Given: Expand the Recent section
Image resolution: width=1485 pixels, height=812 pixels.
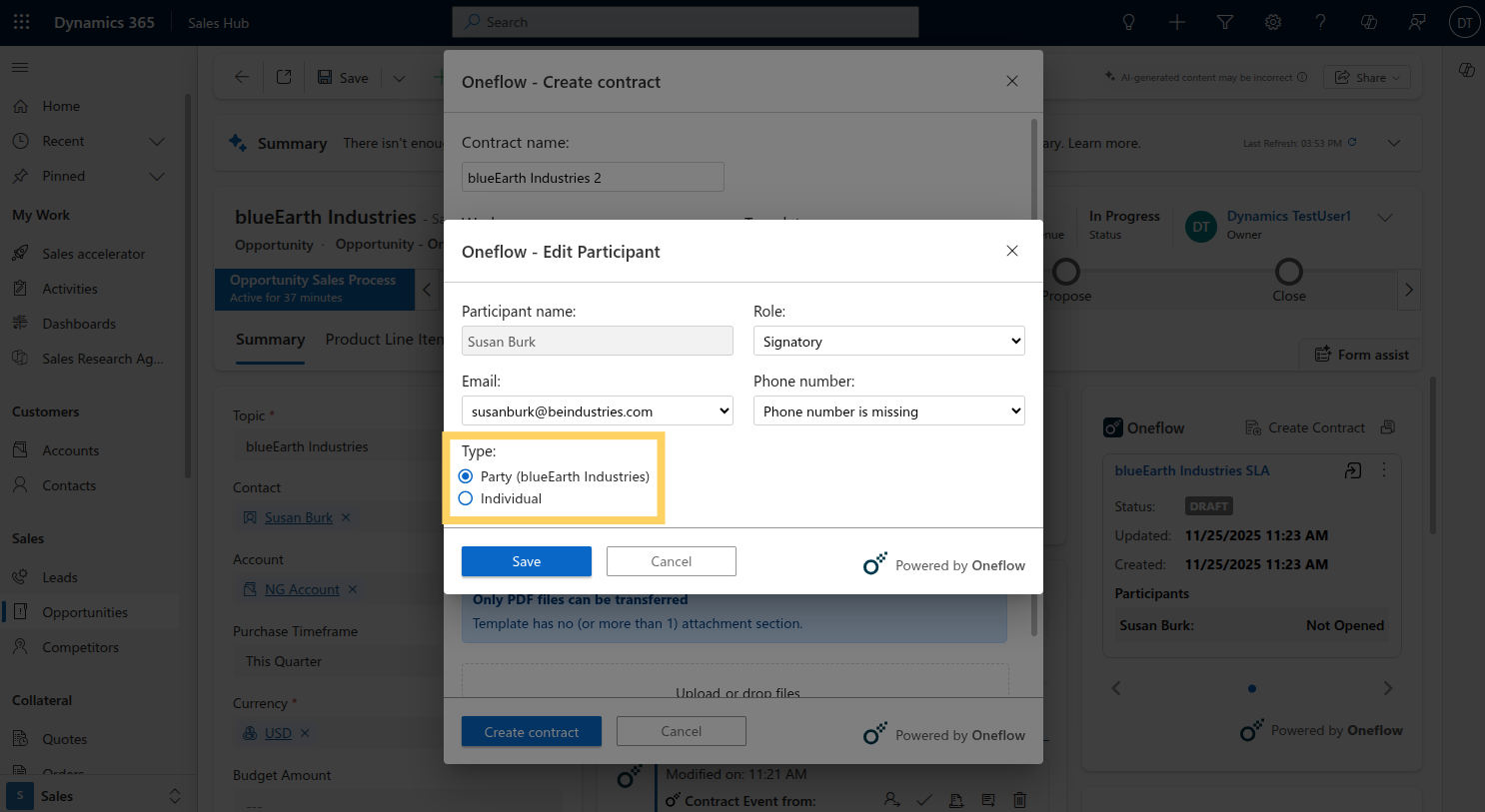Looking at the screenshot, I should (x=157, y=142).
